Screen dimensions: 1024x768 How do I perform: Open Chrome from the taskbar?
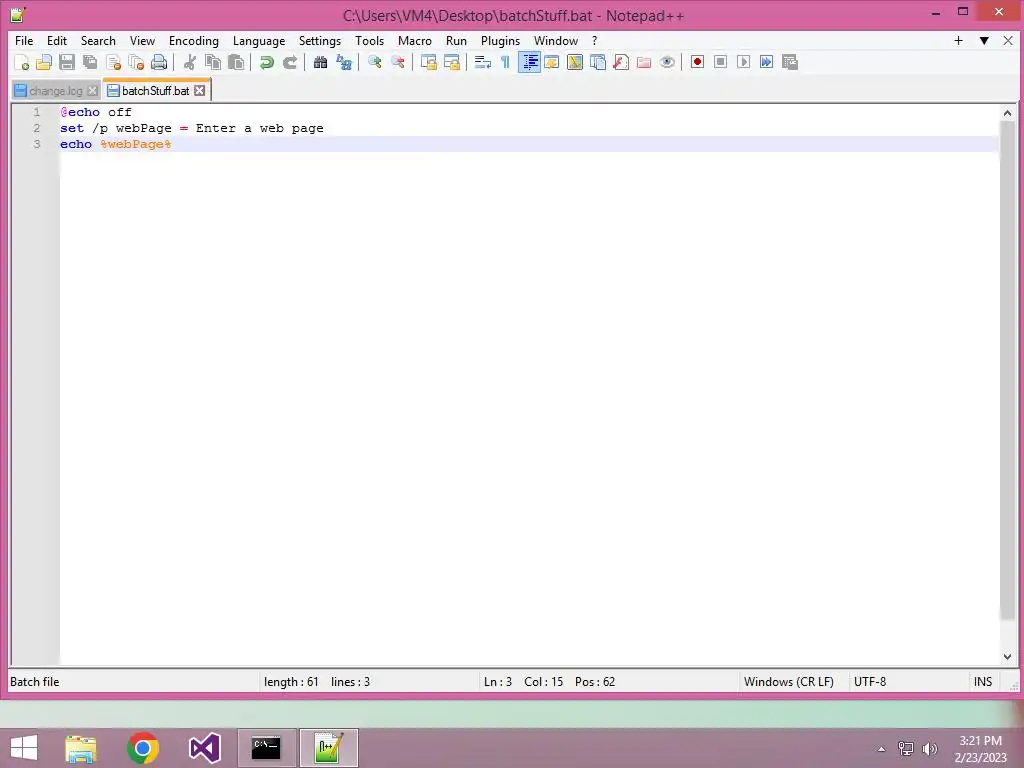143,748
